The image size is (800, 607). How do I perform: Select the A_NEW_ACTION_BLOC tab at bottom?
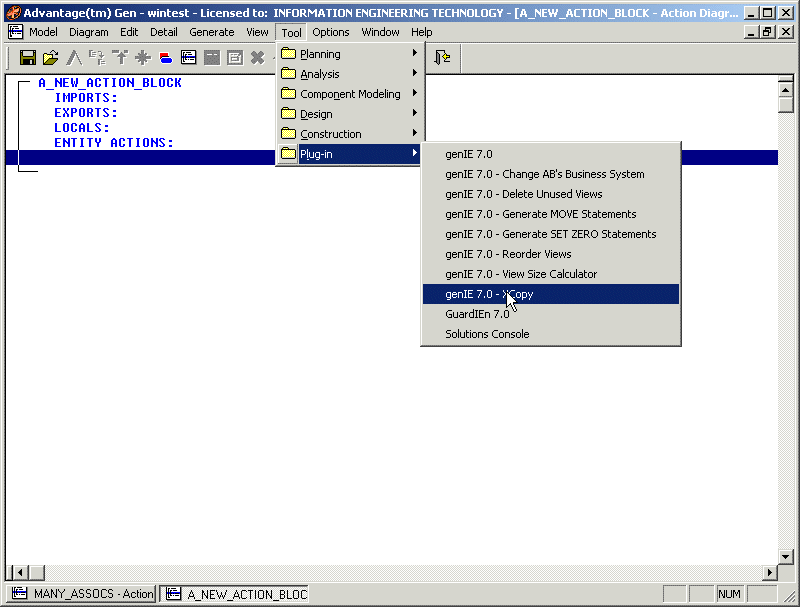pos(236,593)
